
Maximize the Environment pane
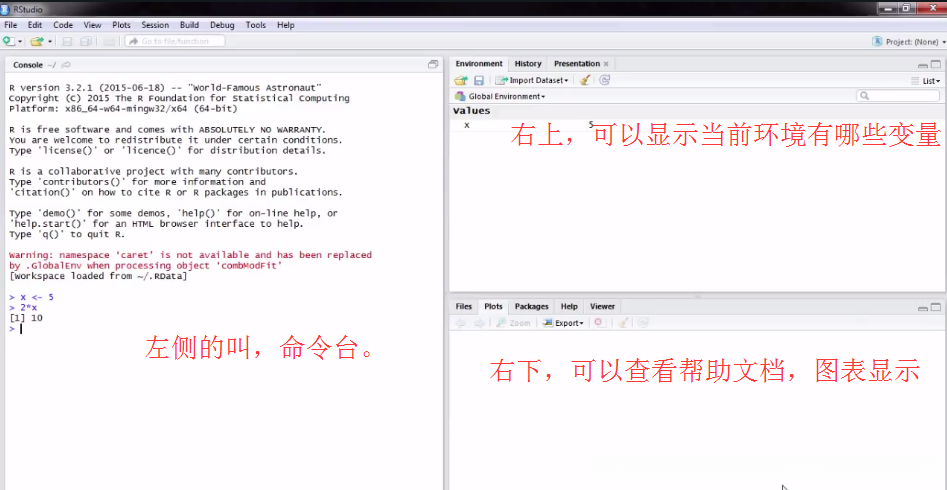tap(936, 64)
